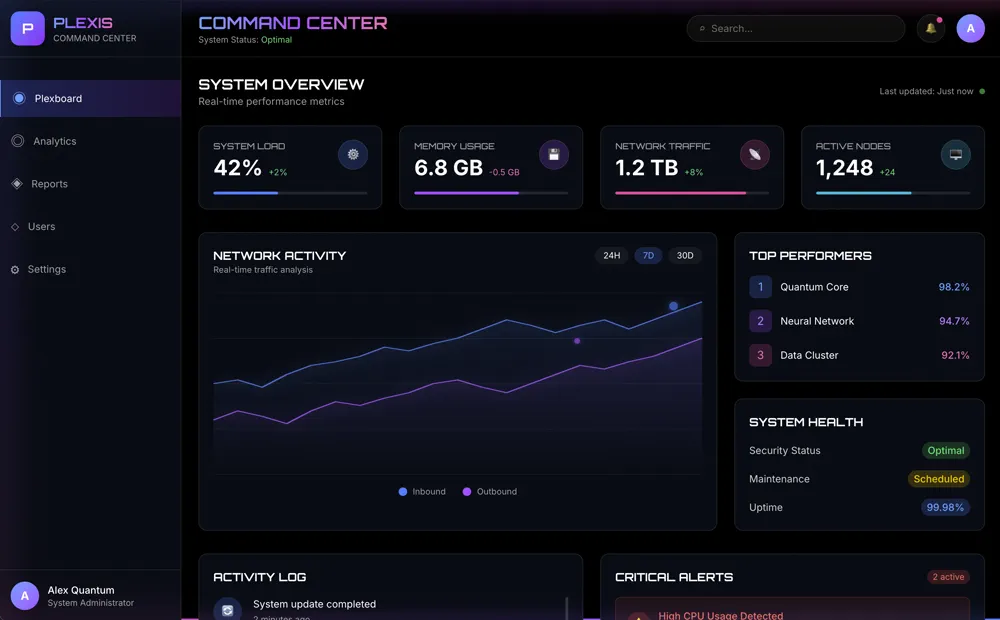Switch chart to 7D range
The width and height of the screenshot is (1000, 620).
click(x=648, y=256)
